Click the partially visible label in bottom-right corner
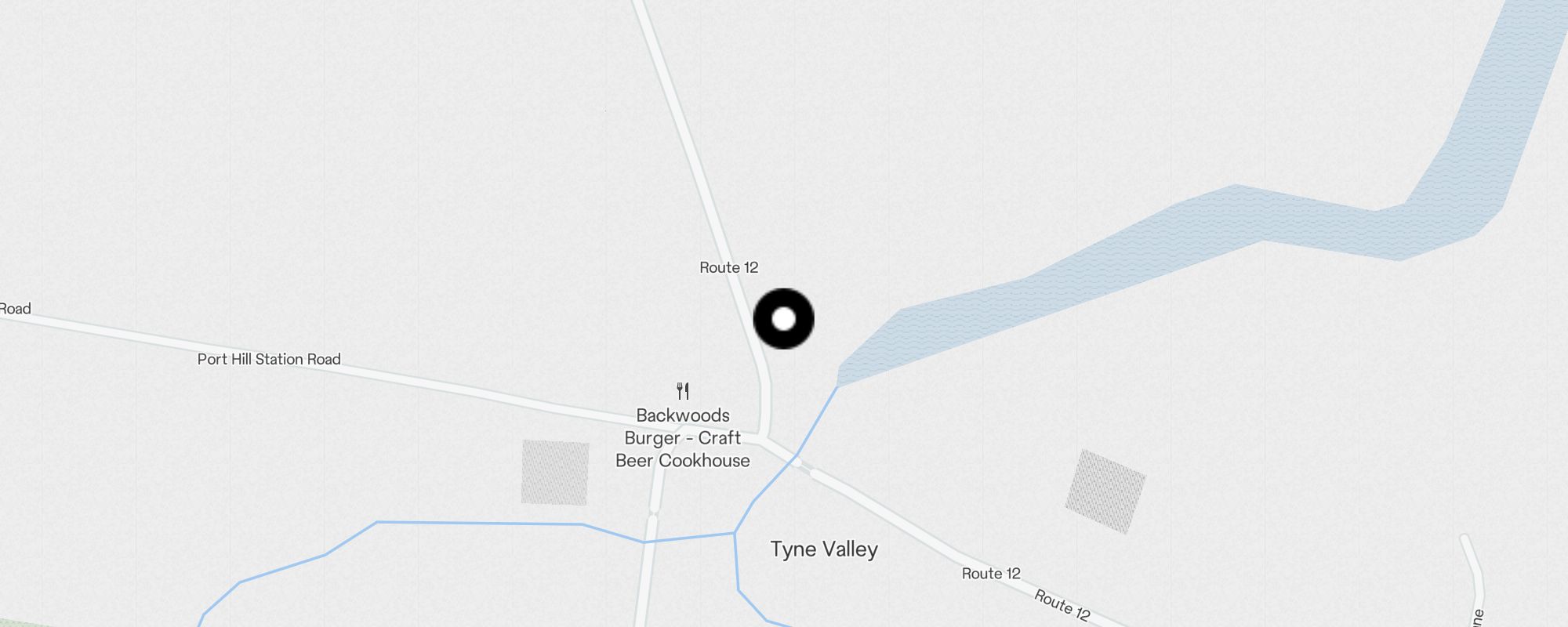The image size is (1568, 627). 1478,618
